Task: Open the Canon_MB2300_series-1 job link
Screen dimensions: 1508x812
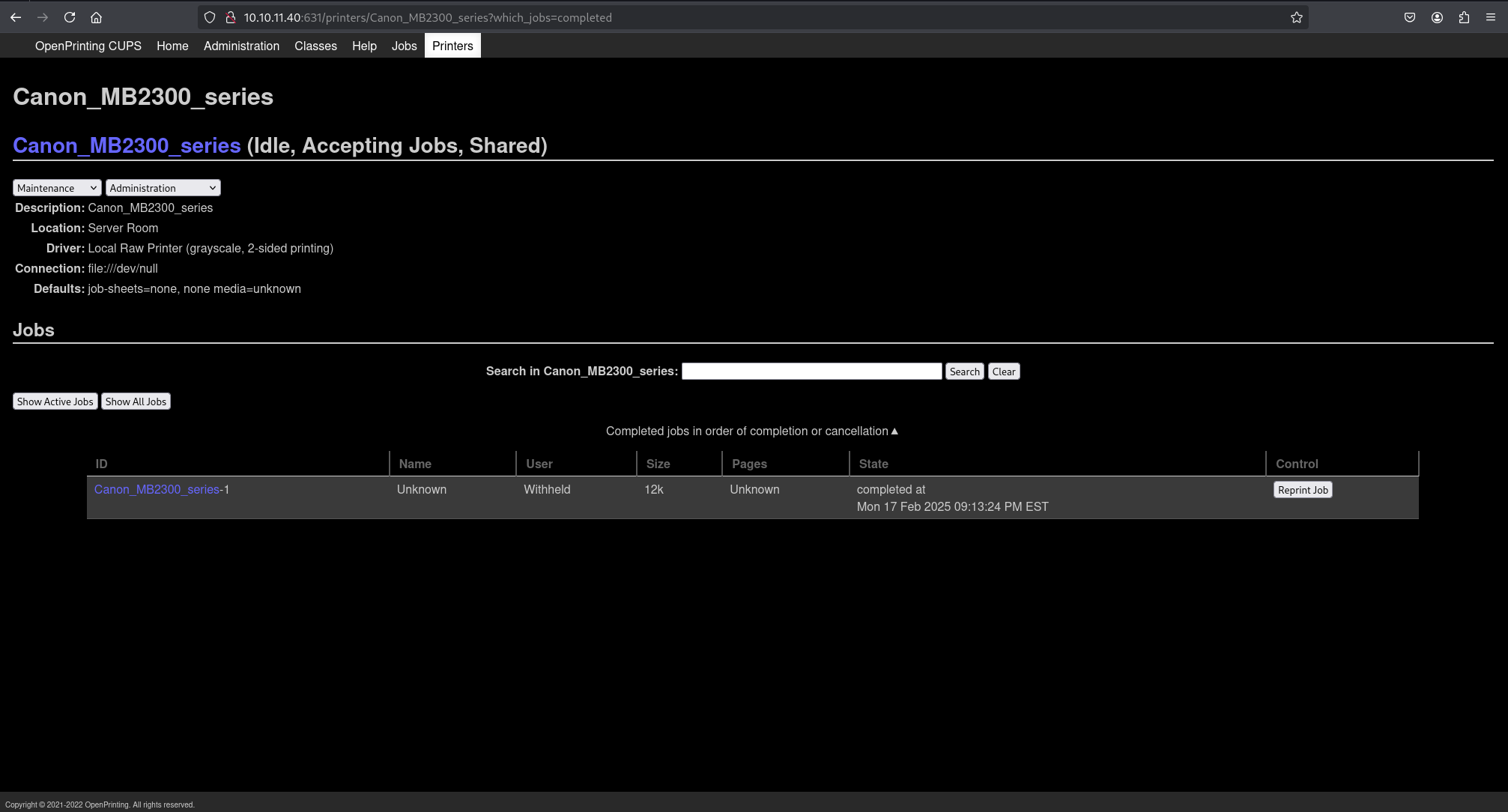Action: (157, 489)
